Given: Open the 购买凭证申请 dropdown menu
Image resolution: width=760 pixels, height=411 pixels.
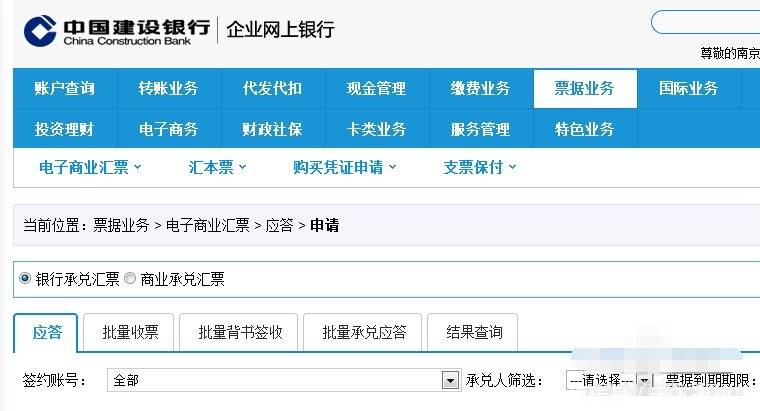Looking at the screenshot, I should pyautogui.click(x=345, y=167).
